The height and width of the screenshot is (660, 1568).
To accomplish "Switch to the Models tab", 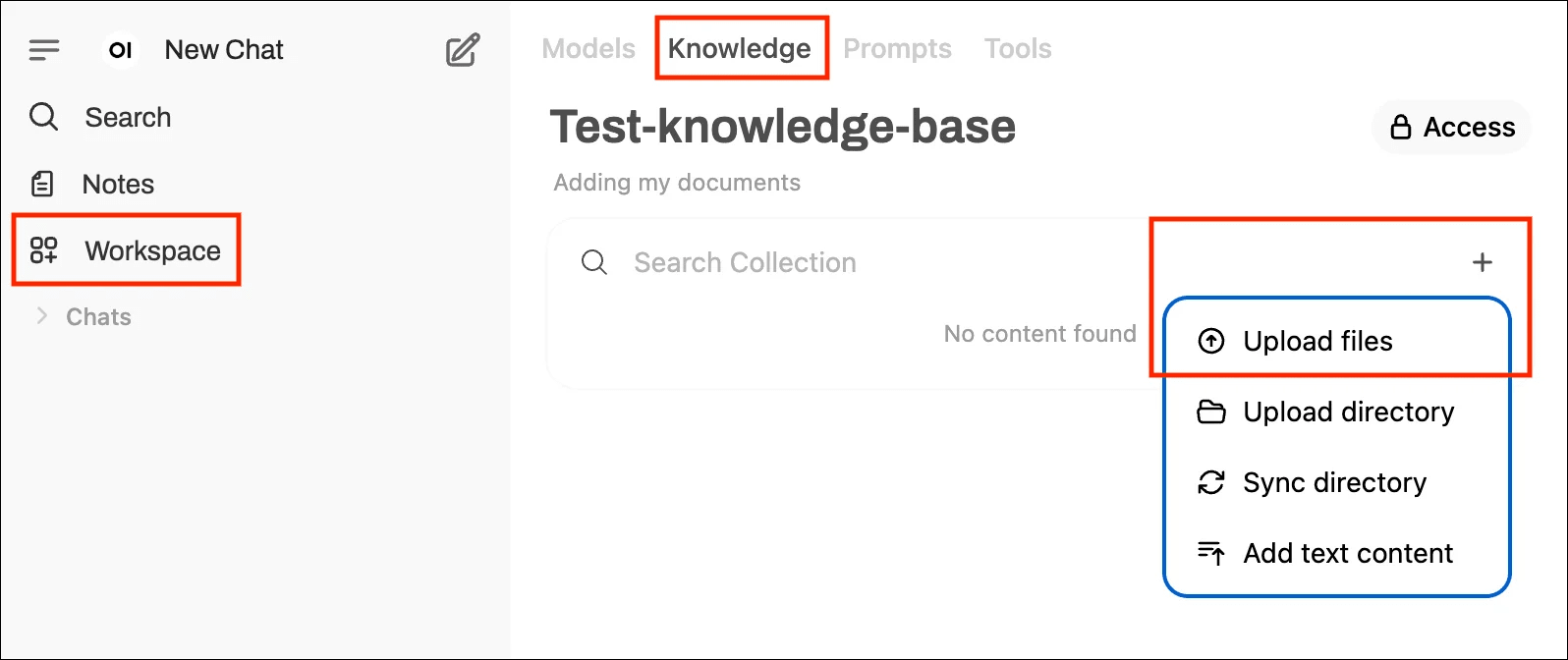I will tap(588, 48).
